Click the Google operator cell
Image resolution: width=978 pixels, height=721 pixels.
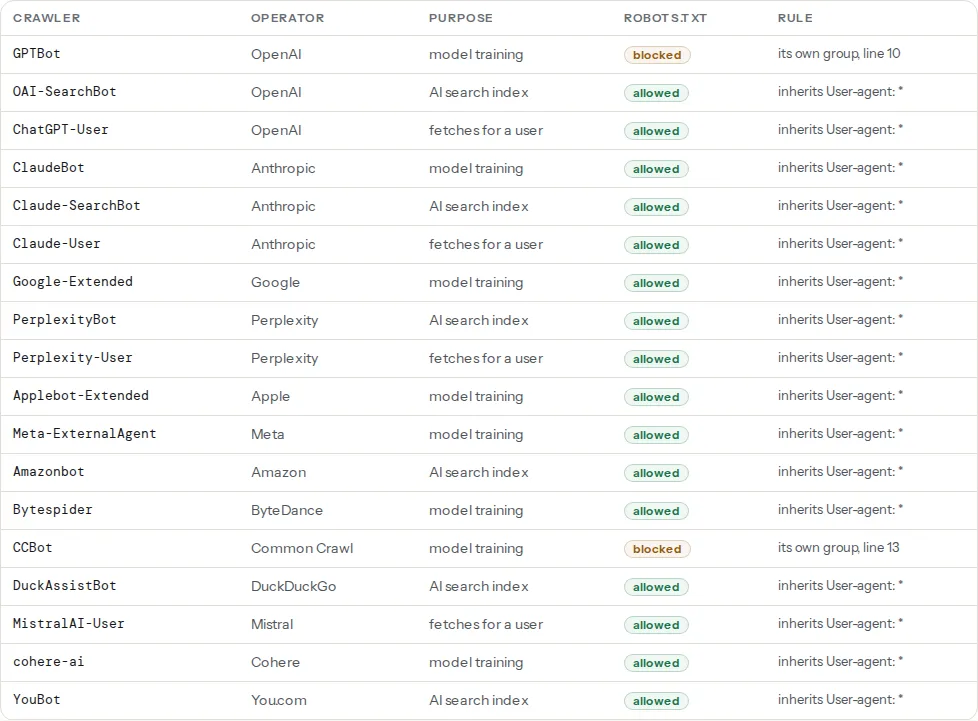(x=276, y=283)
